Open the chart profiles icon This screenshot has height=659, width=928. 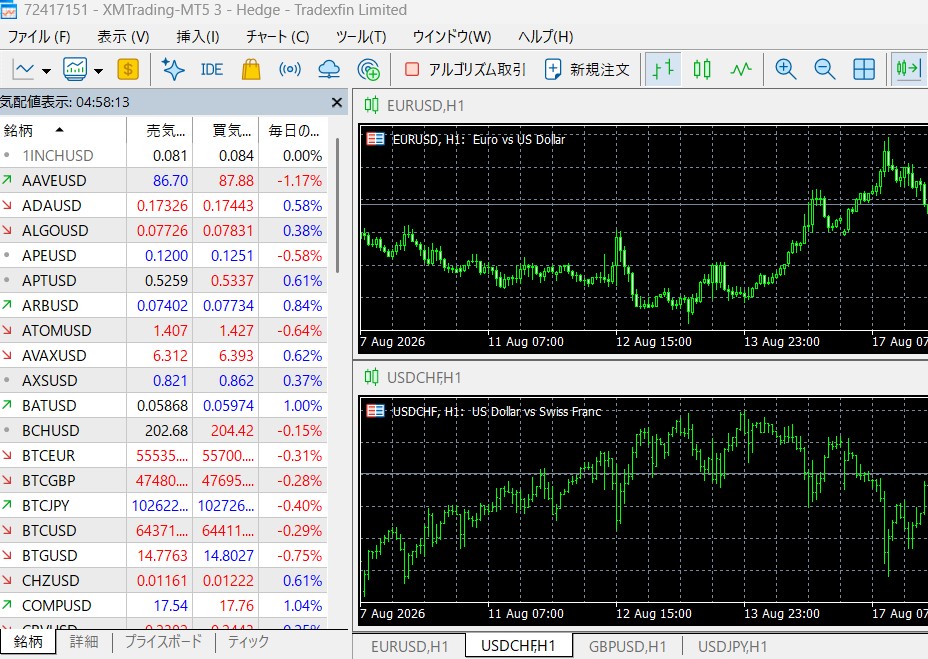pos(75,70)
